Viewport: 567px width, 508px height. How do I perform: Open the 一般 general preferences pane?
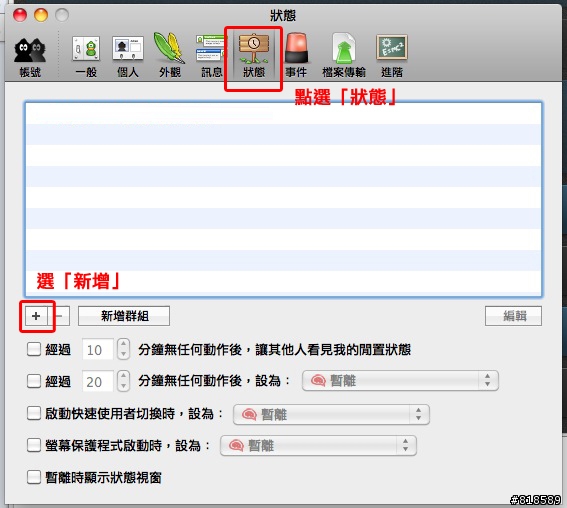tap(86, 57)
